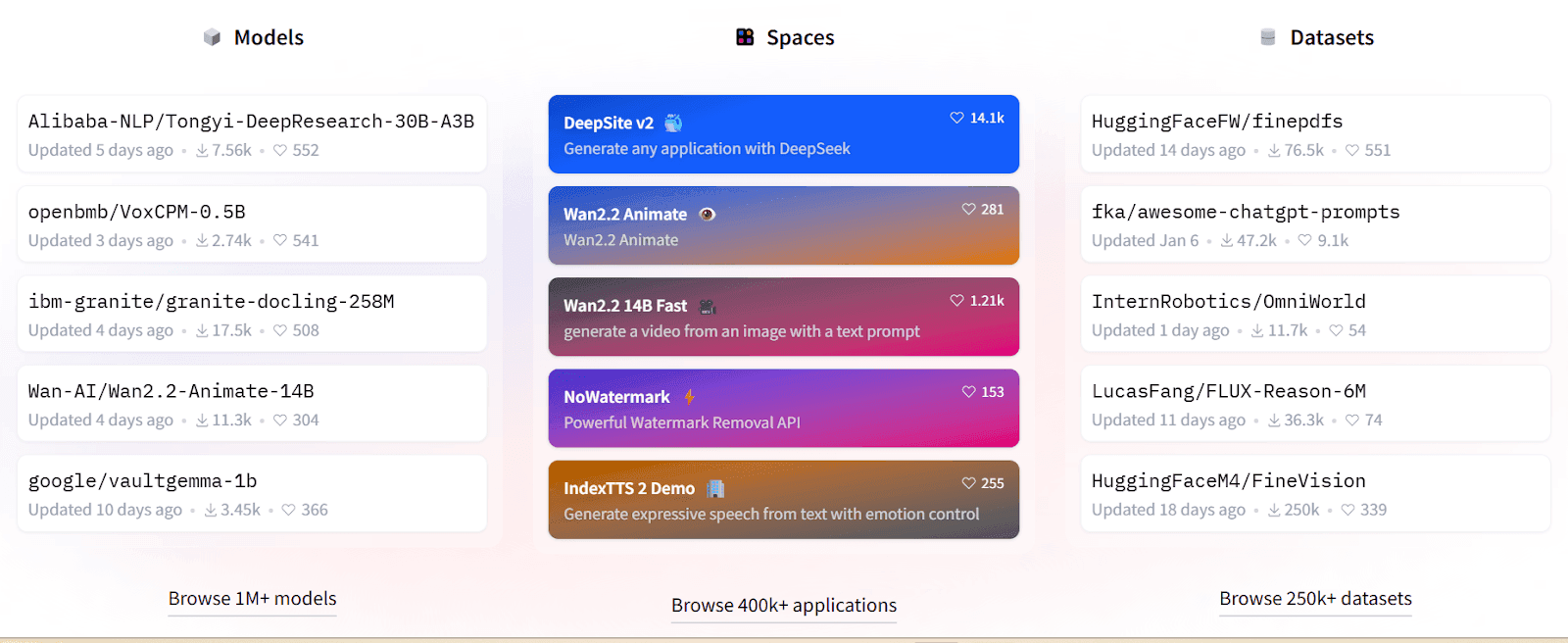This screenshot has width=1568, height=643.
Task: Open HuggingFaceFW/finepdfs dataset
Action: 1217,122
